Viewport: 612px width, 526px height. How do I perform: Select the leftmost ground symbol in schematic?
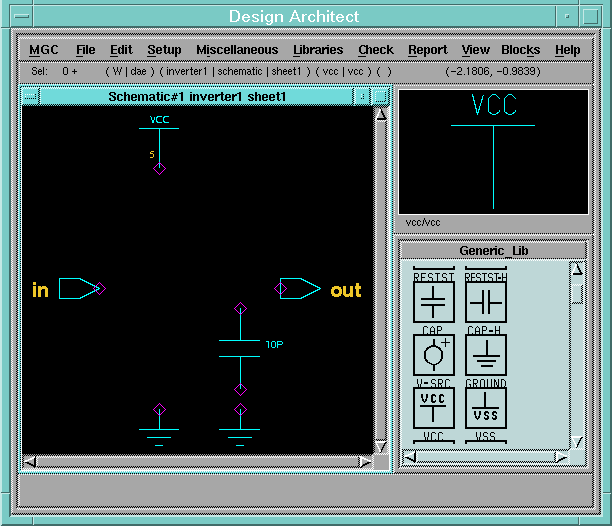159,430
